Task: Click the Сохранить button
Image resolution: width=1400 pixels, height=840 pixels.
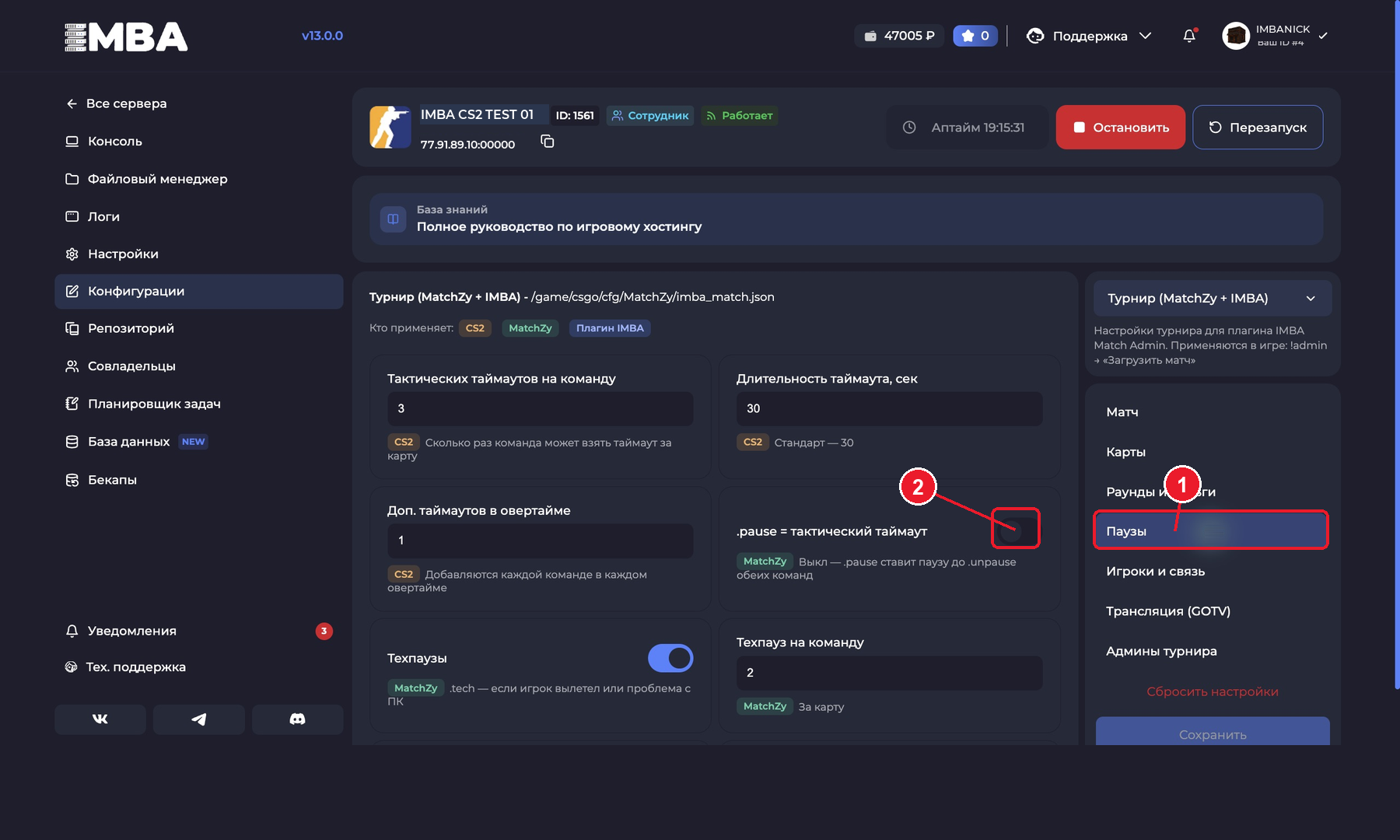Action: 1213,731
